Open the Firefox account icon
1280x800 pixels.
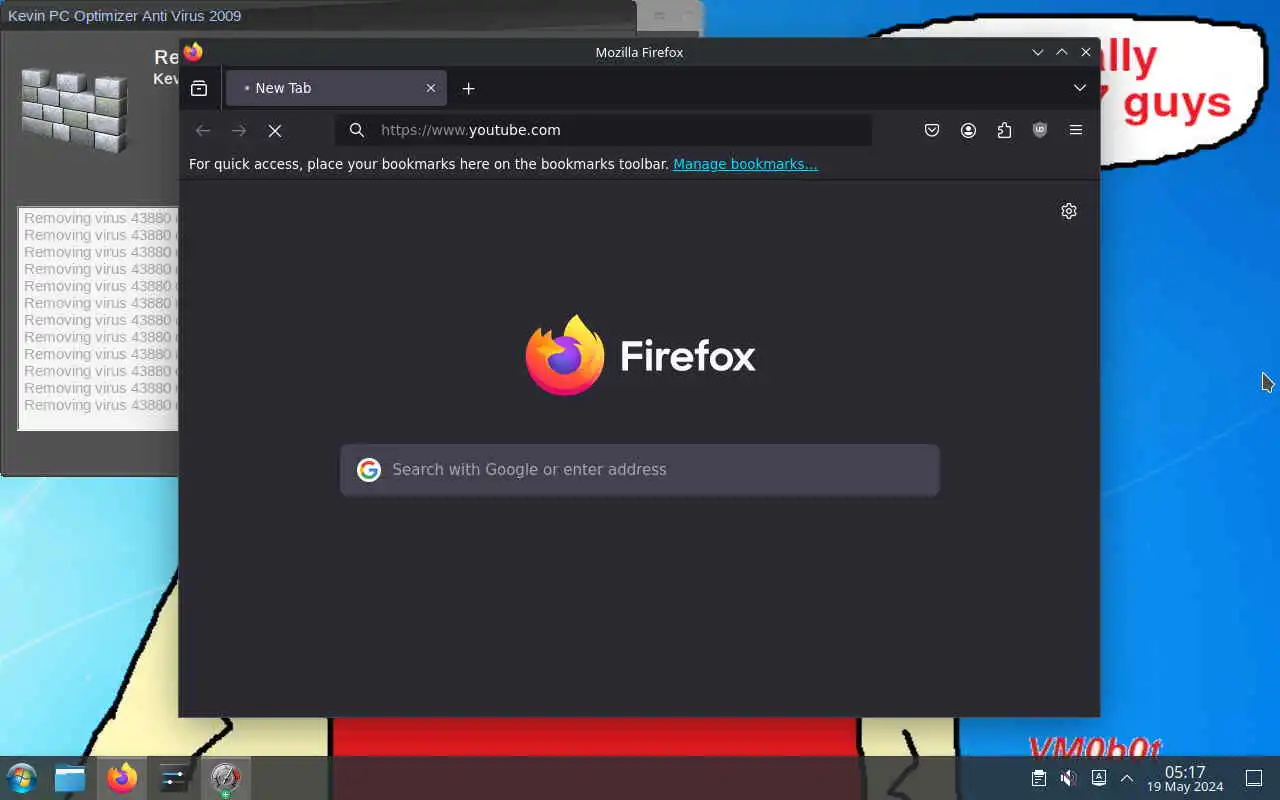[968, 130]
